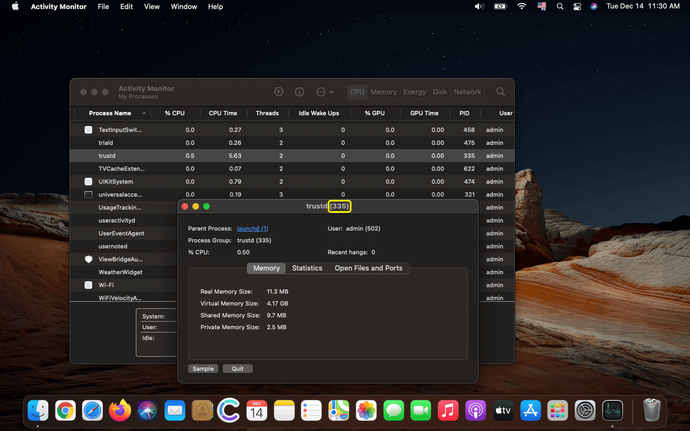The image size is (690, 431).
Task: Open the ellipsis actions dropdown in toolbar
Action: coord(323,92)
